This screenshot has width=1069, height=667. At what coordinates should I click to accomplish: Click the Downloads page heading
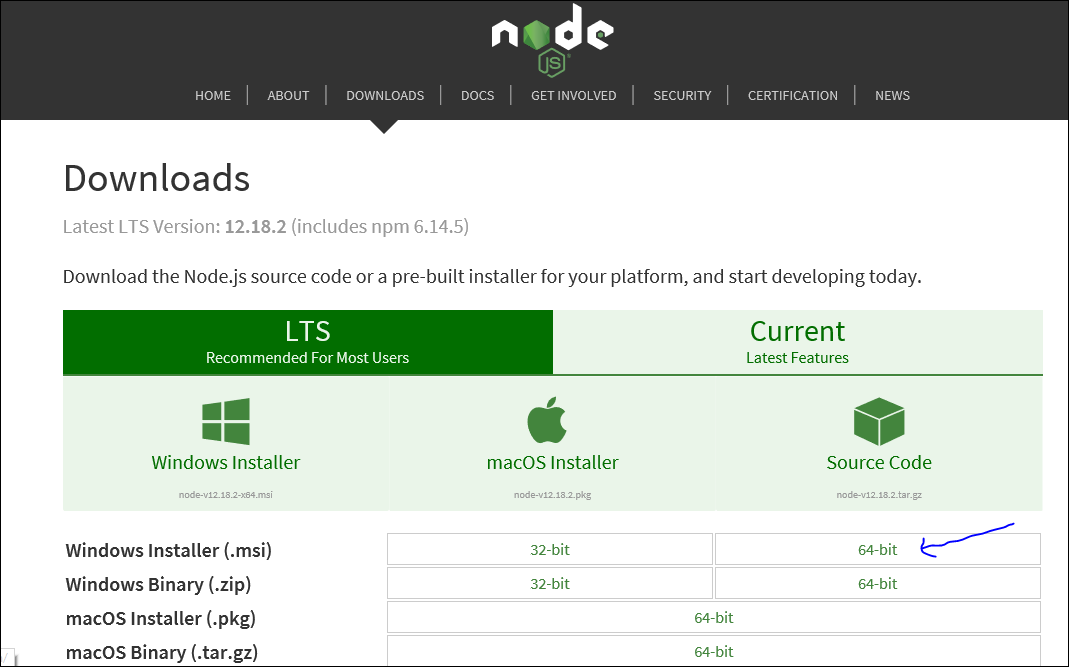157,178
